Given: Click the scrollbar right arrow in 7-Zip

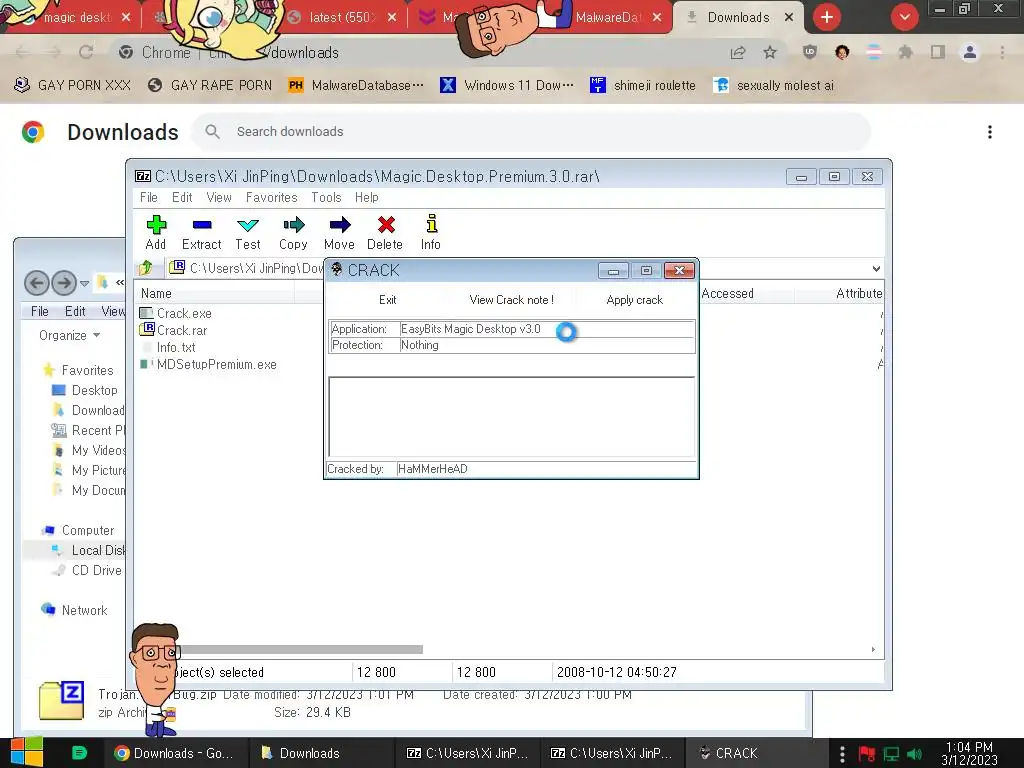Looking at the screenshot, I should click(873, 649).
